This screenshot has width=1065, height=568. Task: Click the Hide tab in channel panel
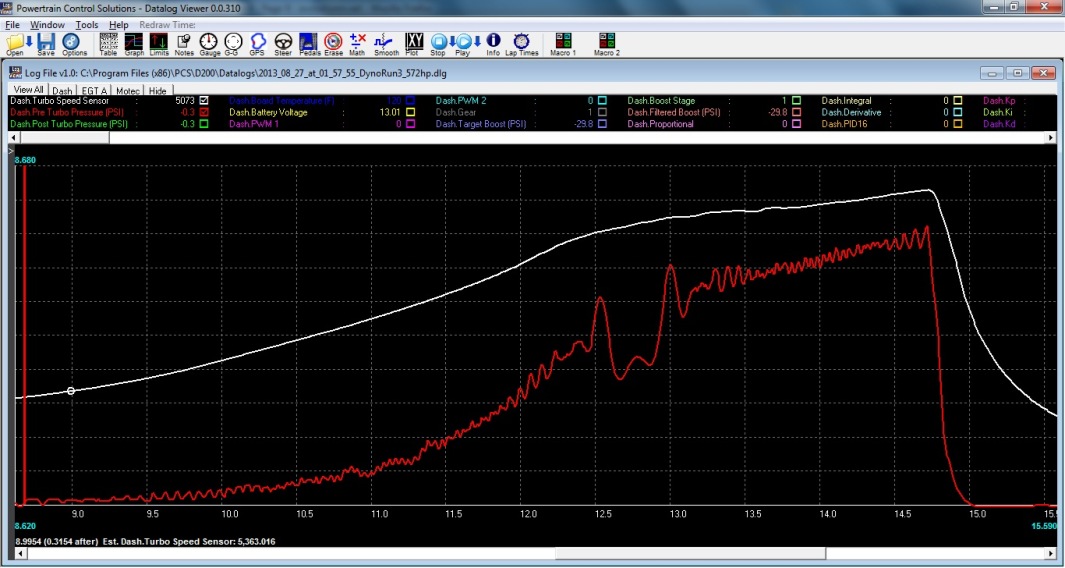158,90
